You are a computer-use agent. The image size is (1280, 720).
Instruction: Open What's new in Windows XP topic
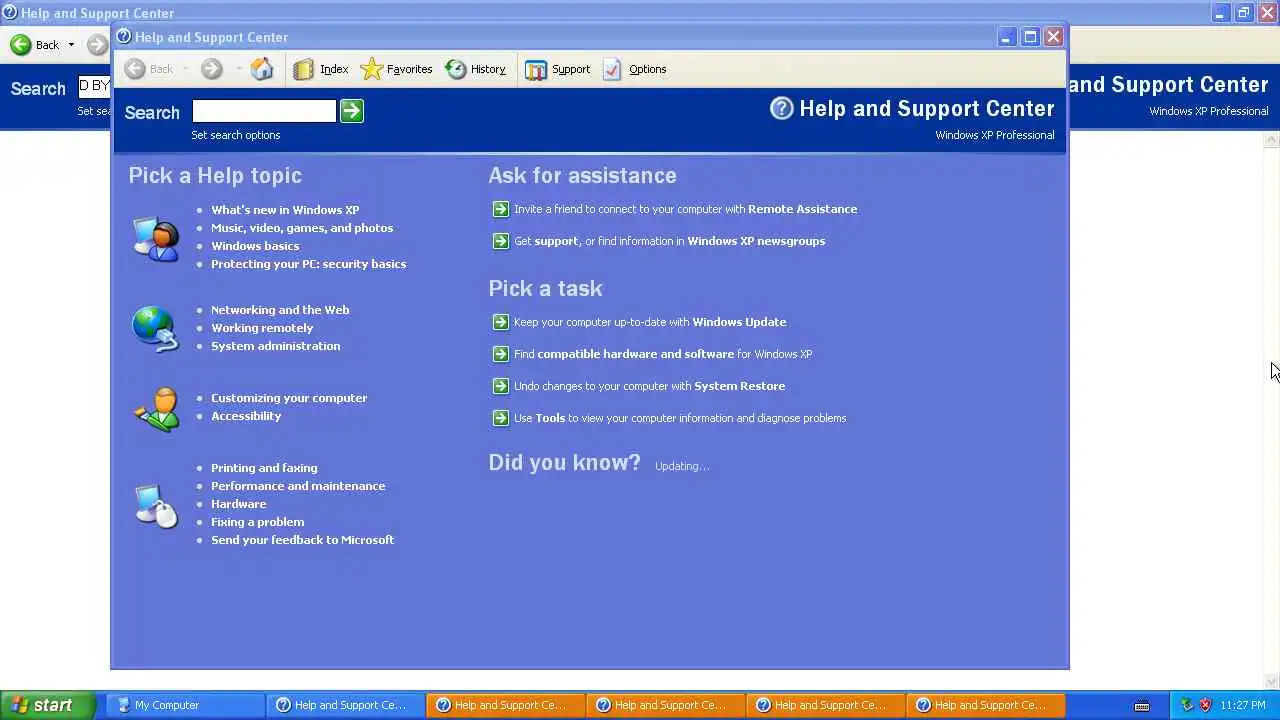coord(285,210)
